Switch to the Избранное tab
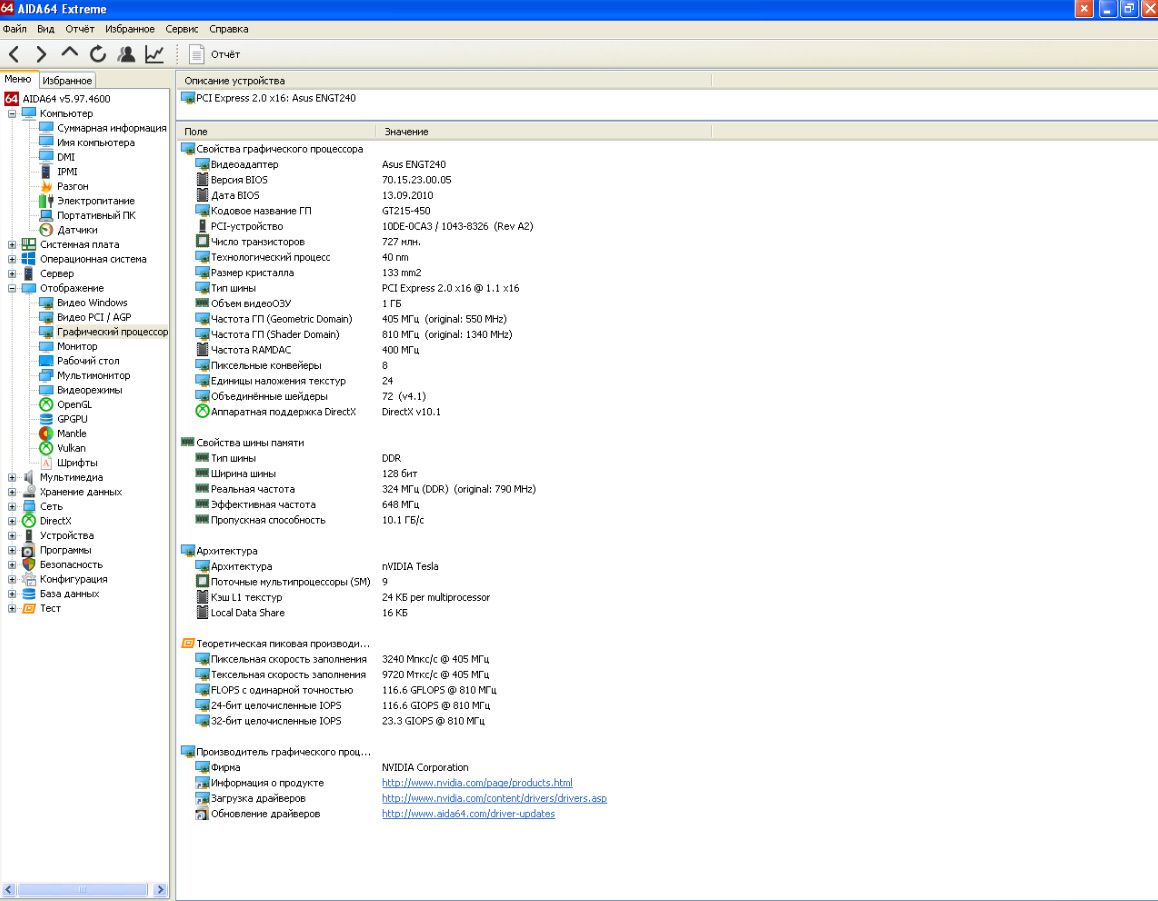 (x=66, y=80)
